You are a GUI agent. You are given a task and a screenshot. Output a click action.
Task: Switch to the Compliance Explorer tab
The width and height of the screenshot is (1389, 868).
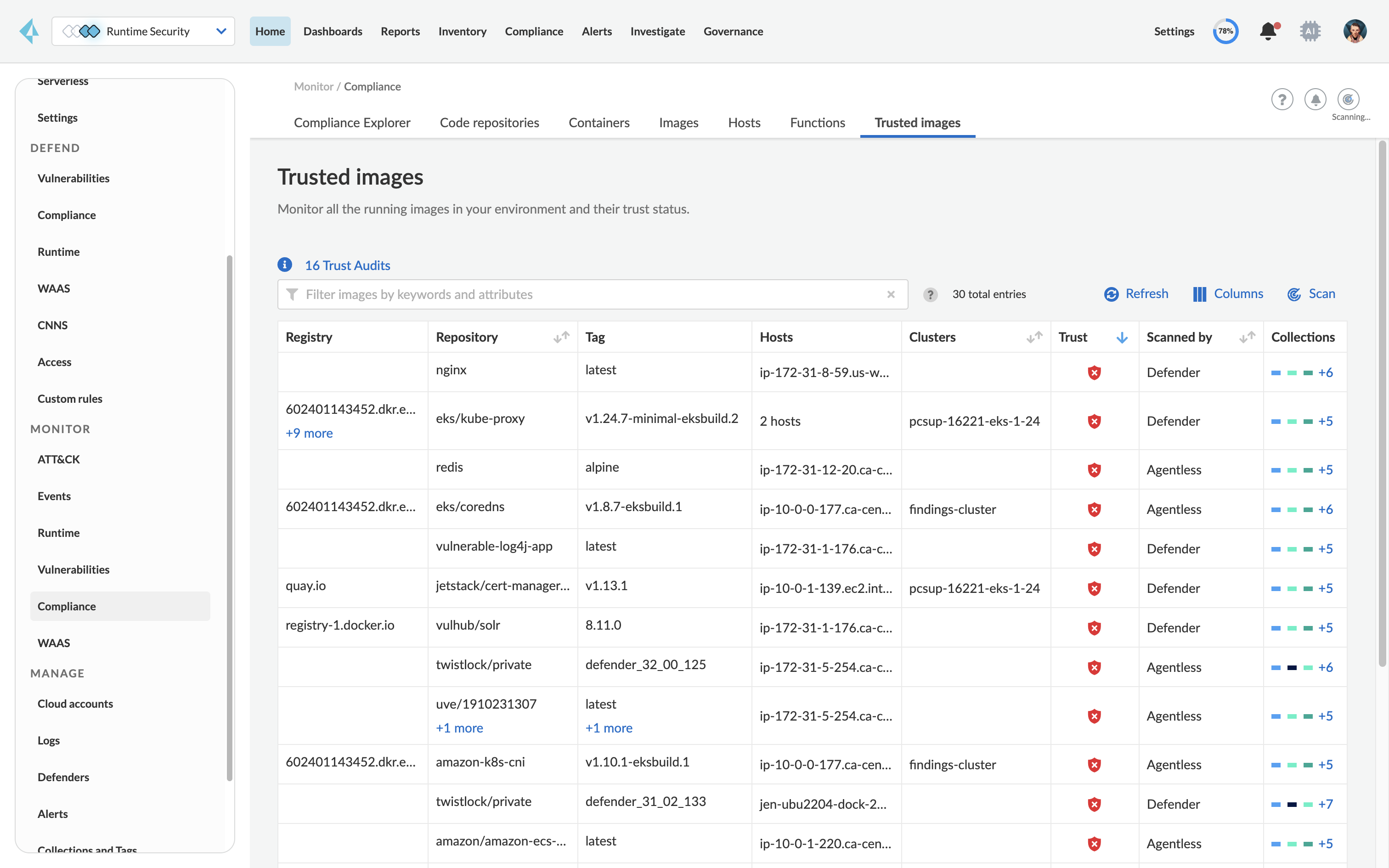click(352, 122)
